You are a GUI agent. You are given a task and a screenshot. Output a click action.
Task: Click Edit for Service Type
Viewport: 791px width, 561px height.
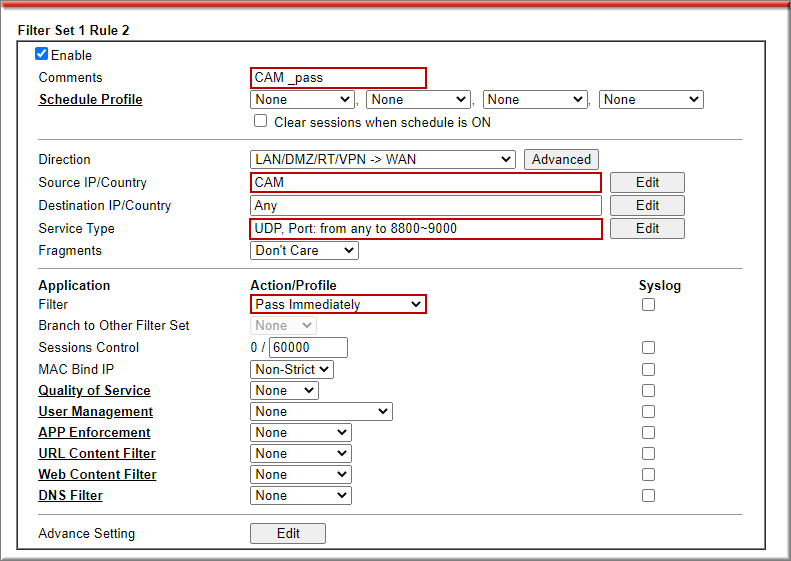click(x=647, y=229)
